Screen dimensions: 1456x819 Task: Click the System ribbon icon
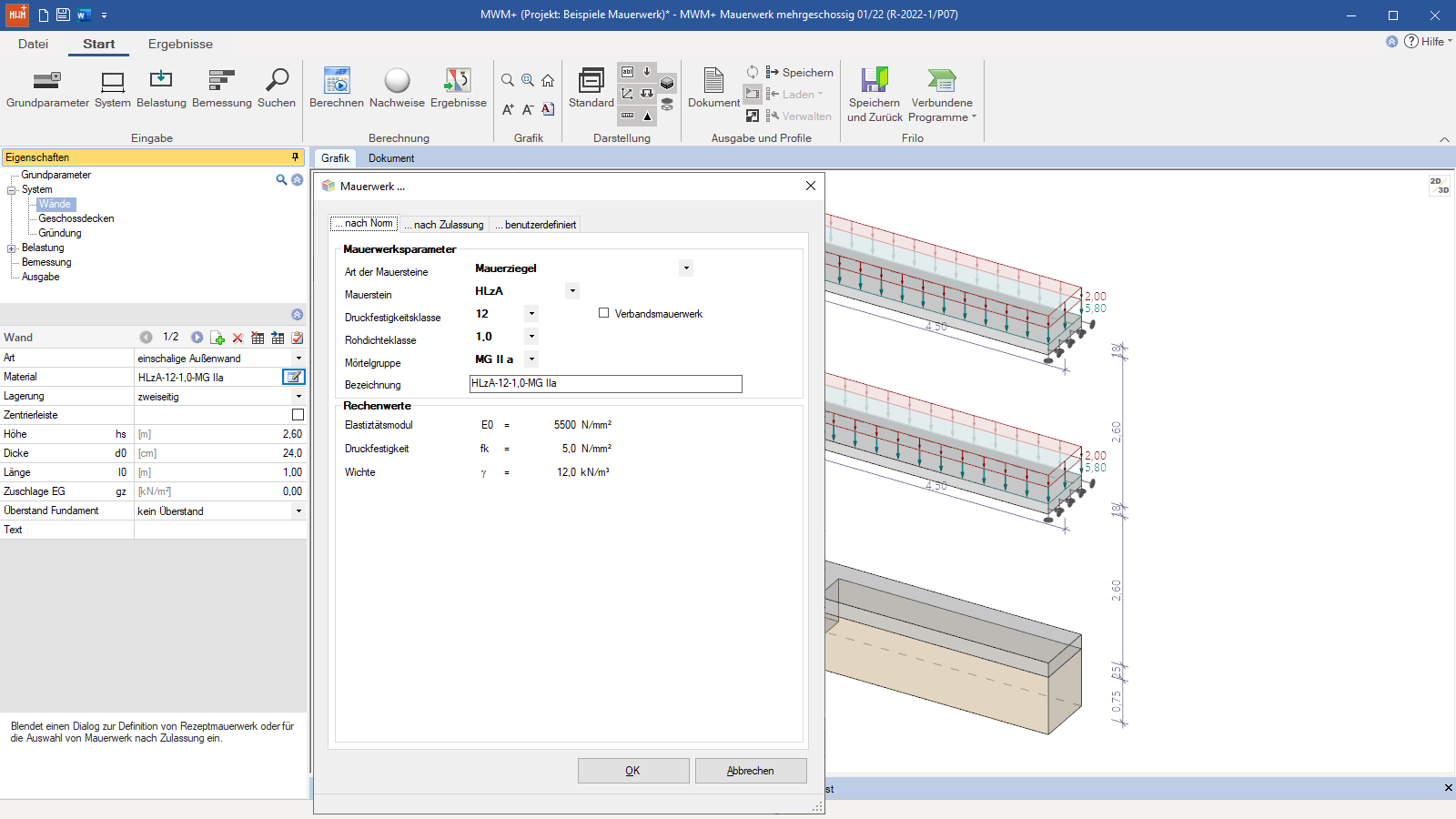click(x=113, y=88)
